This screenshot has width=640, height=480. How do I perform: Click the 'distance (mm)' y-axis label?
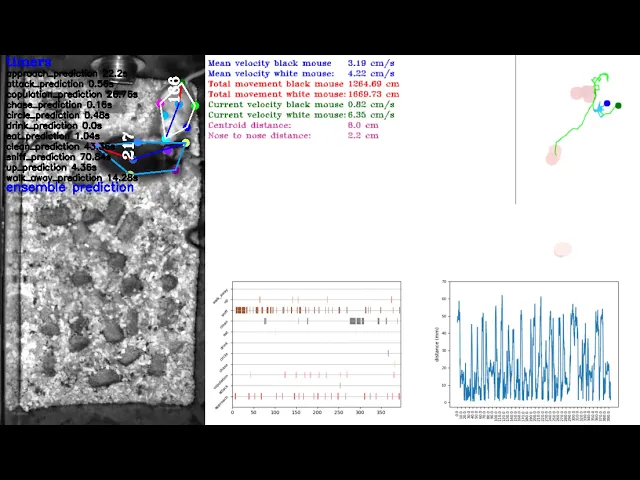point(437,344)
